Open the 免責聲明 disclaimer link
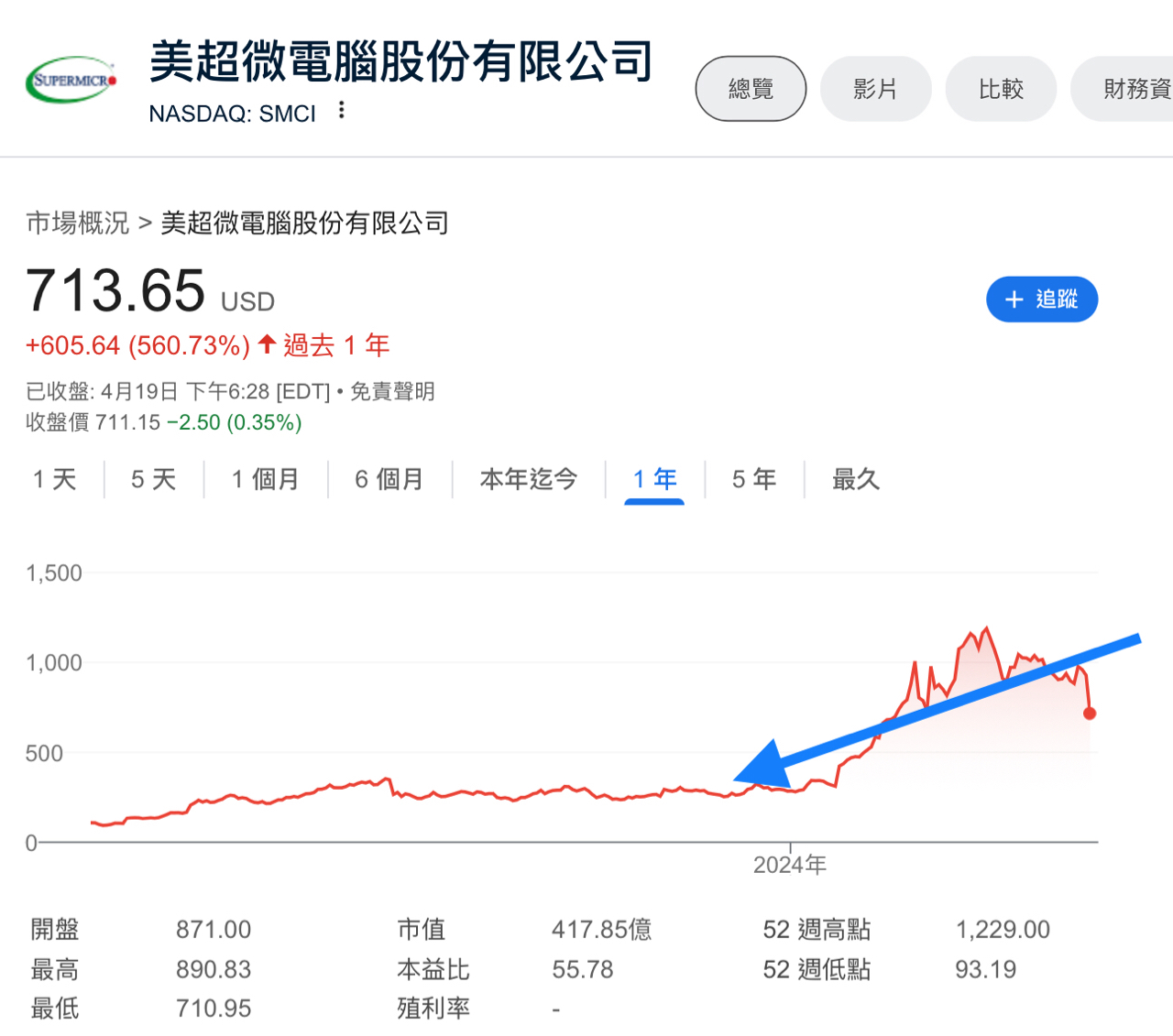1173x1036 pixels. point(392,392)
